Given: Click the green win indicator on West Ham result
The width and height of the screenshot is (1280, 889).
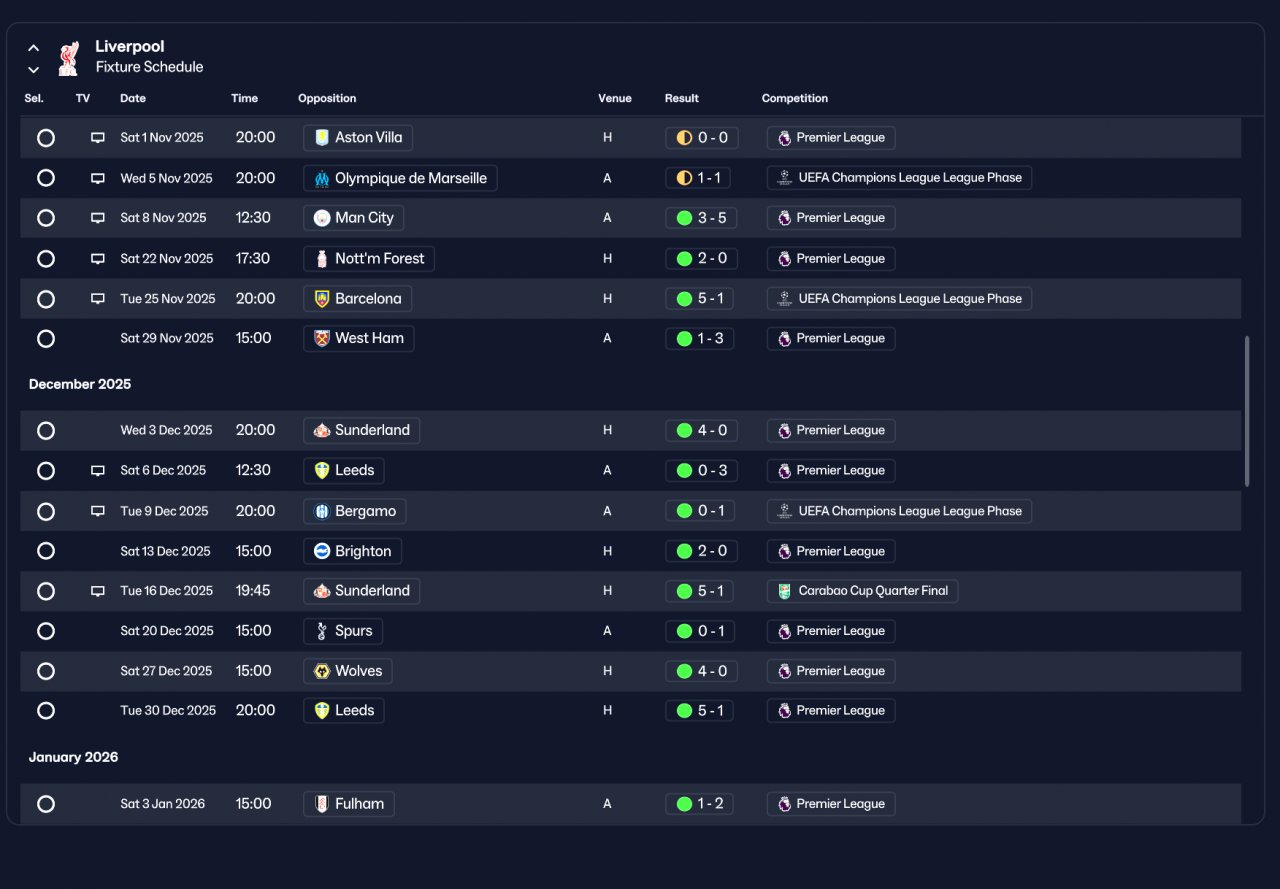Looking at the screenshot, I should pos(684,339).
